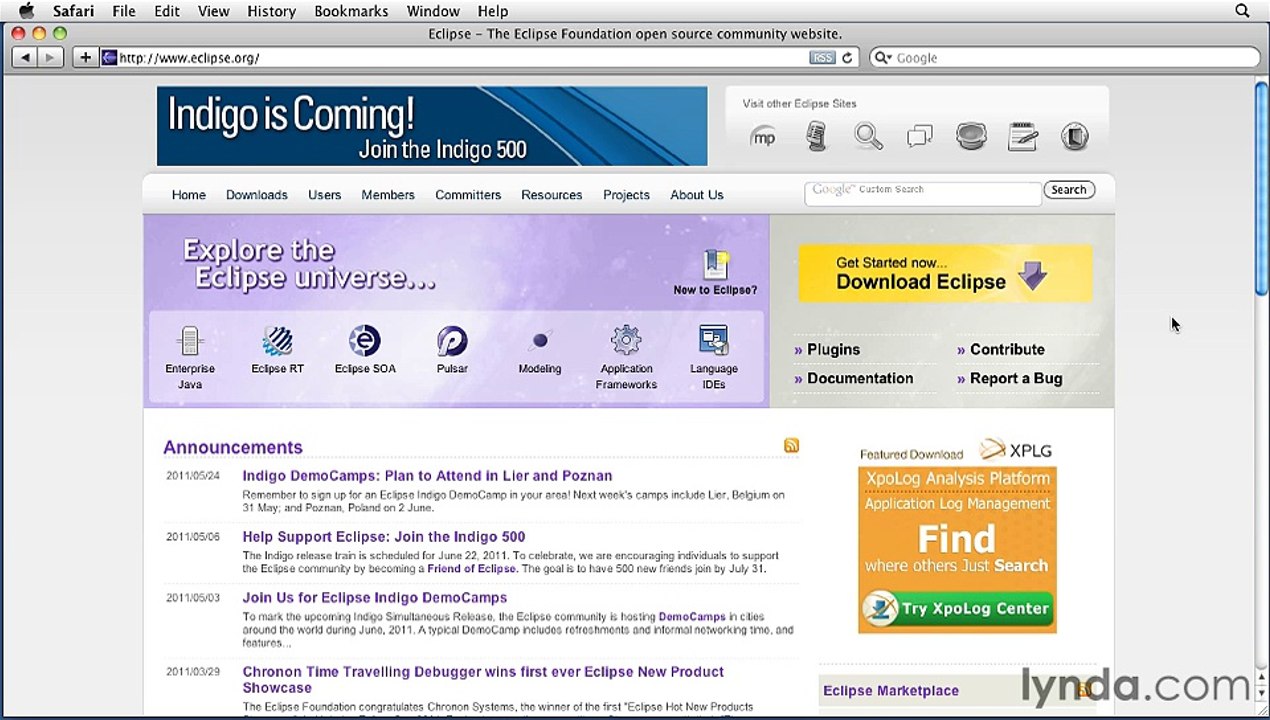Click the 2011/05/24 announcement date
1270x720 pixels.
coord(193,476)
